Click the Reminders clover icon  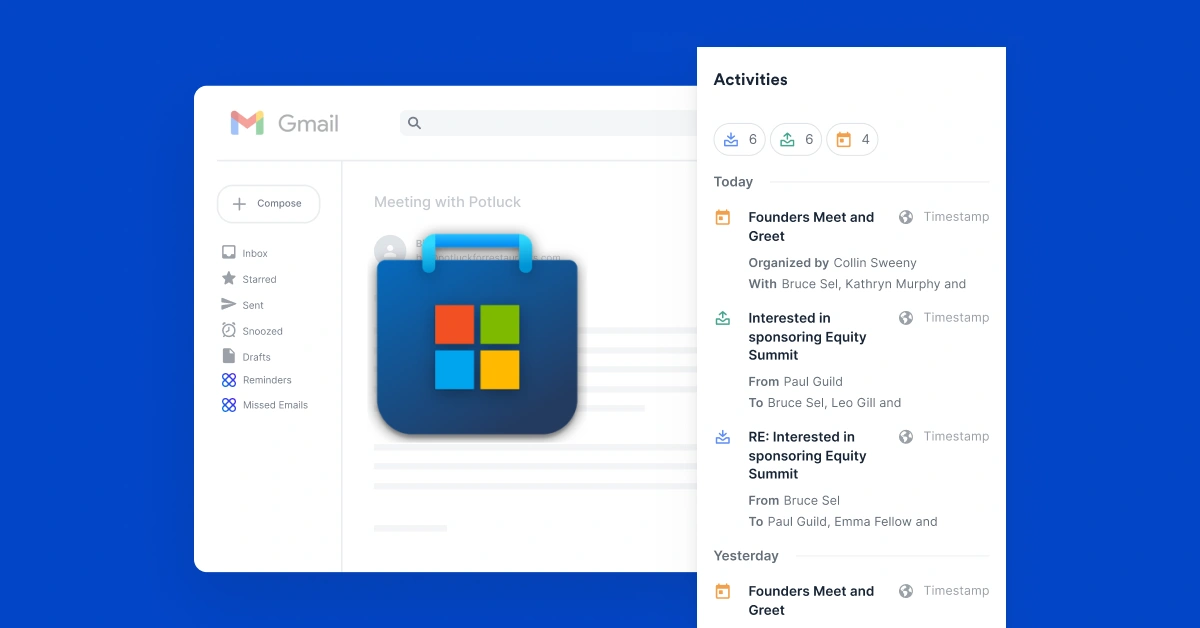coord(229,380)
